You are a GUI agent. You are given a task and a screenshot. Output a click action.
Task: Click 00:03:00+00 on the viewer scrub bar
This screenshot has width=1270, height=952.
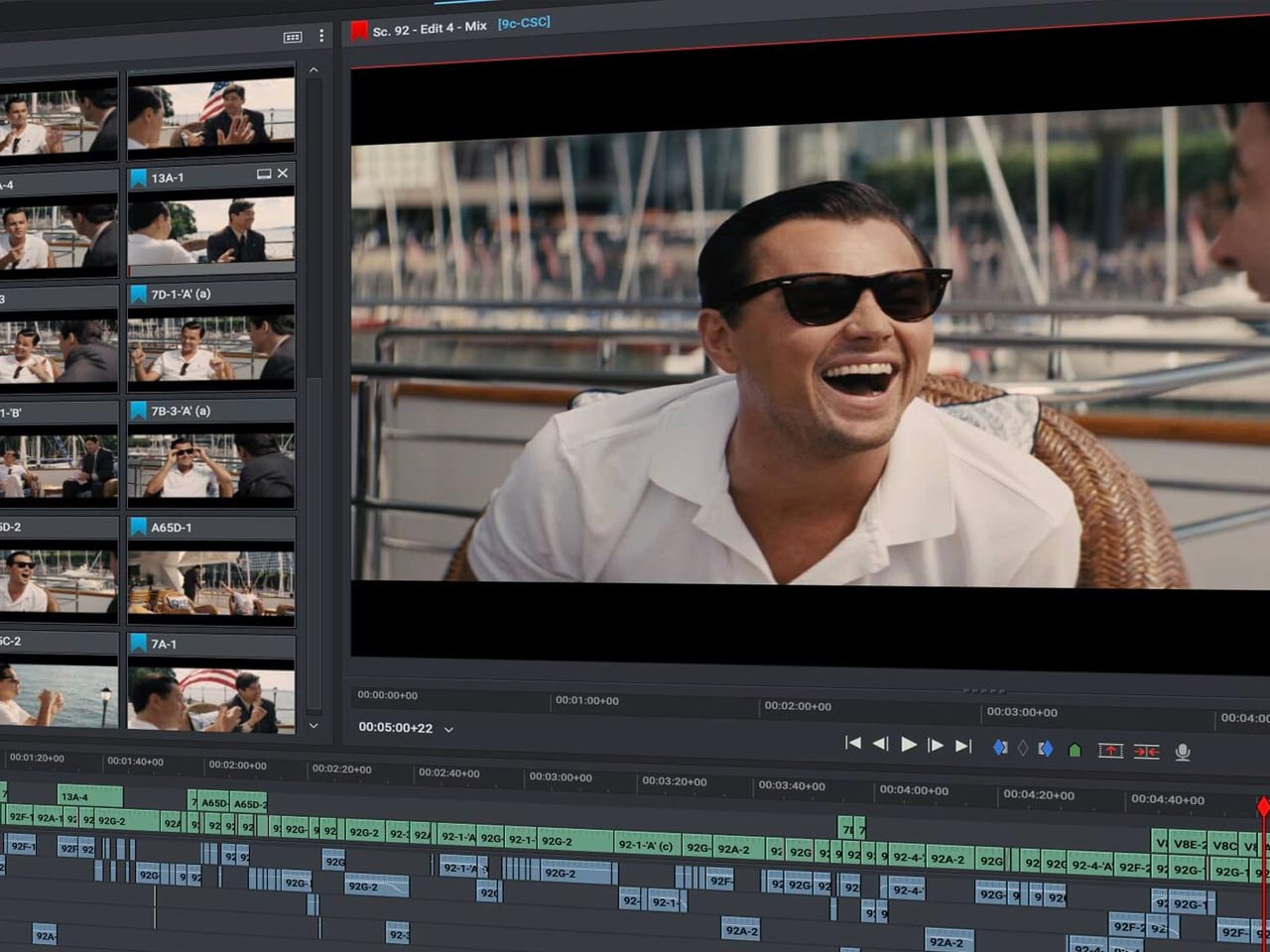(1022, 712)
